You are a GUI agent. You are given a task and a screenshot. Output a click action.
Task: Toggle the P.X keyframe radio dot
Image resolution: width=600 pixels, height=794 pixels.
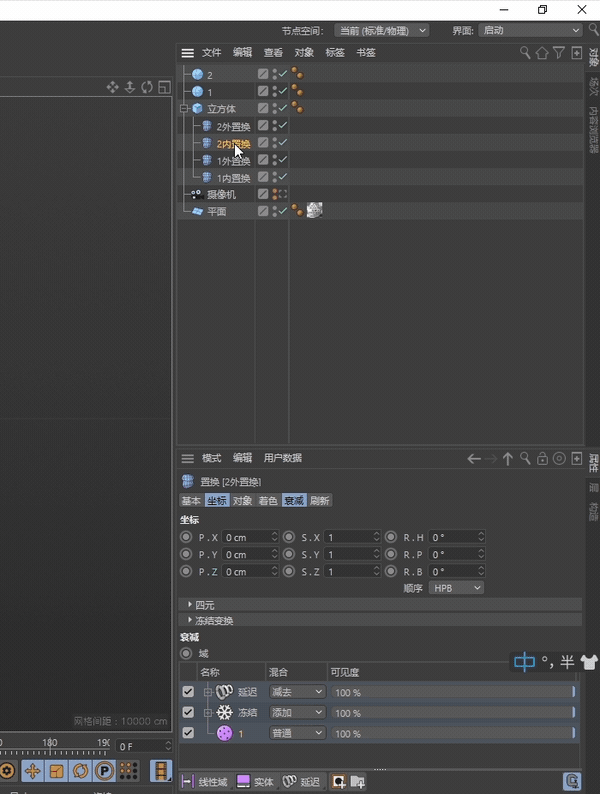(x=186, y=537)
